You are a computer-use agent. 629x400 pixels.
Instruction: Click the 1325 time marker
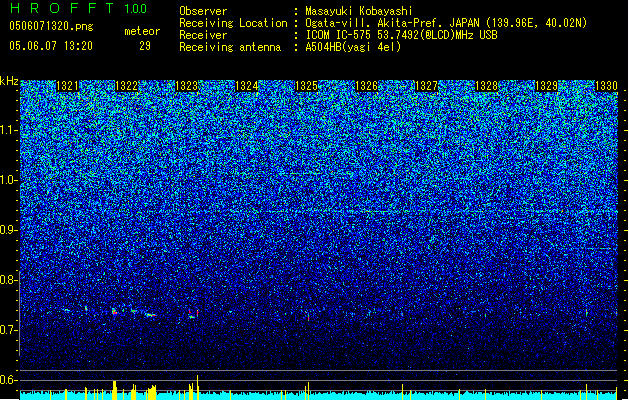pos(307,86)
